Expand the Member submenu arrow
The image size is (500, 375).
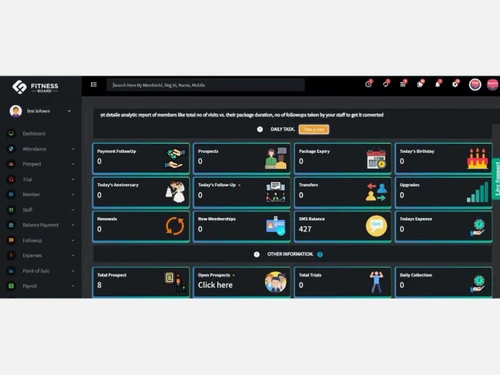coord(73,194)
